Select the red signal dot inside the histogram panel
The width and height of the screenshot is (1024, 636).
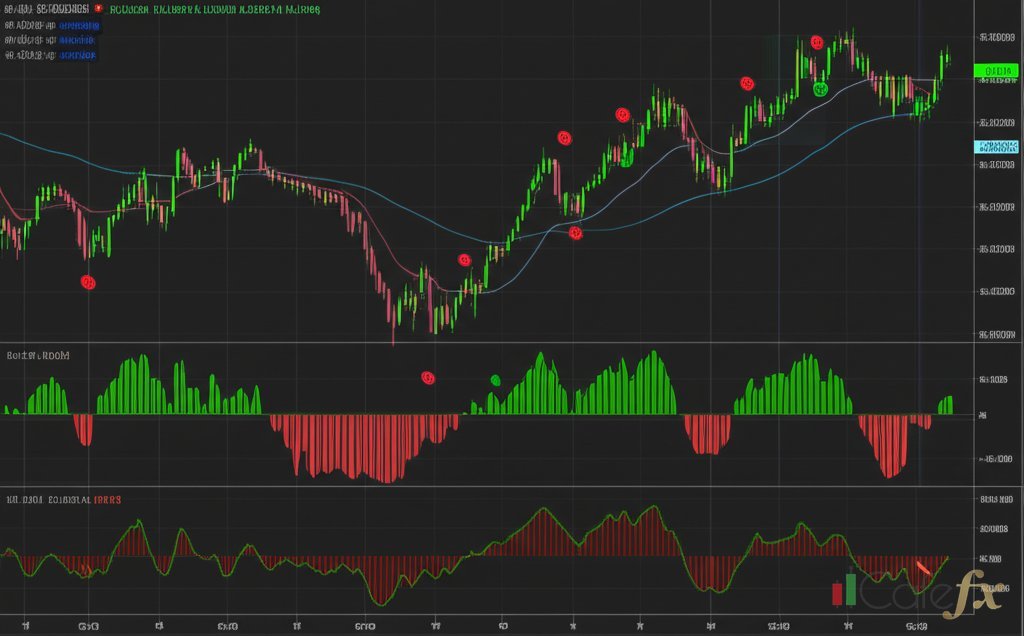coord(430,378)
